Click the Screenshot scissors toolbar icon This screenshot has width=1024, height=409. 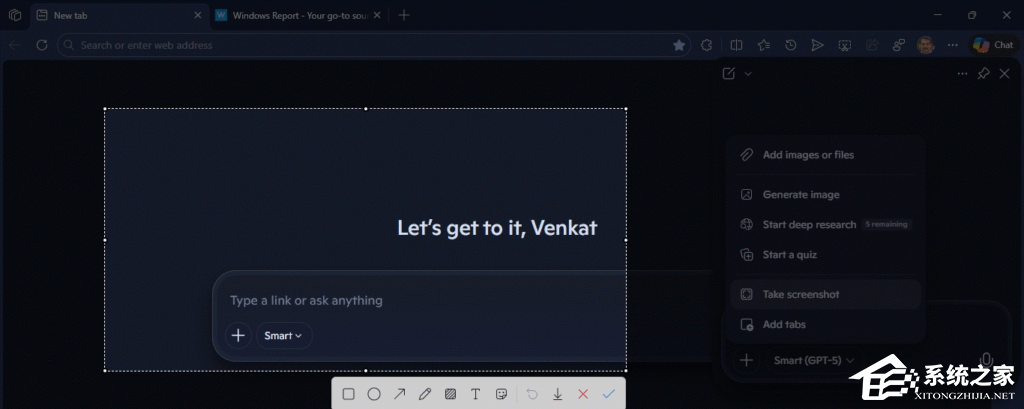(x=844, y=45)
